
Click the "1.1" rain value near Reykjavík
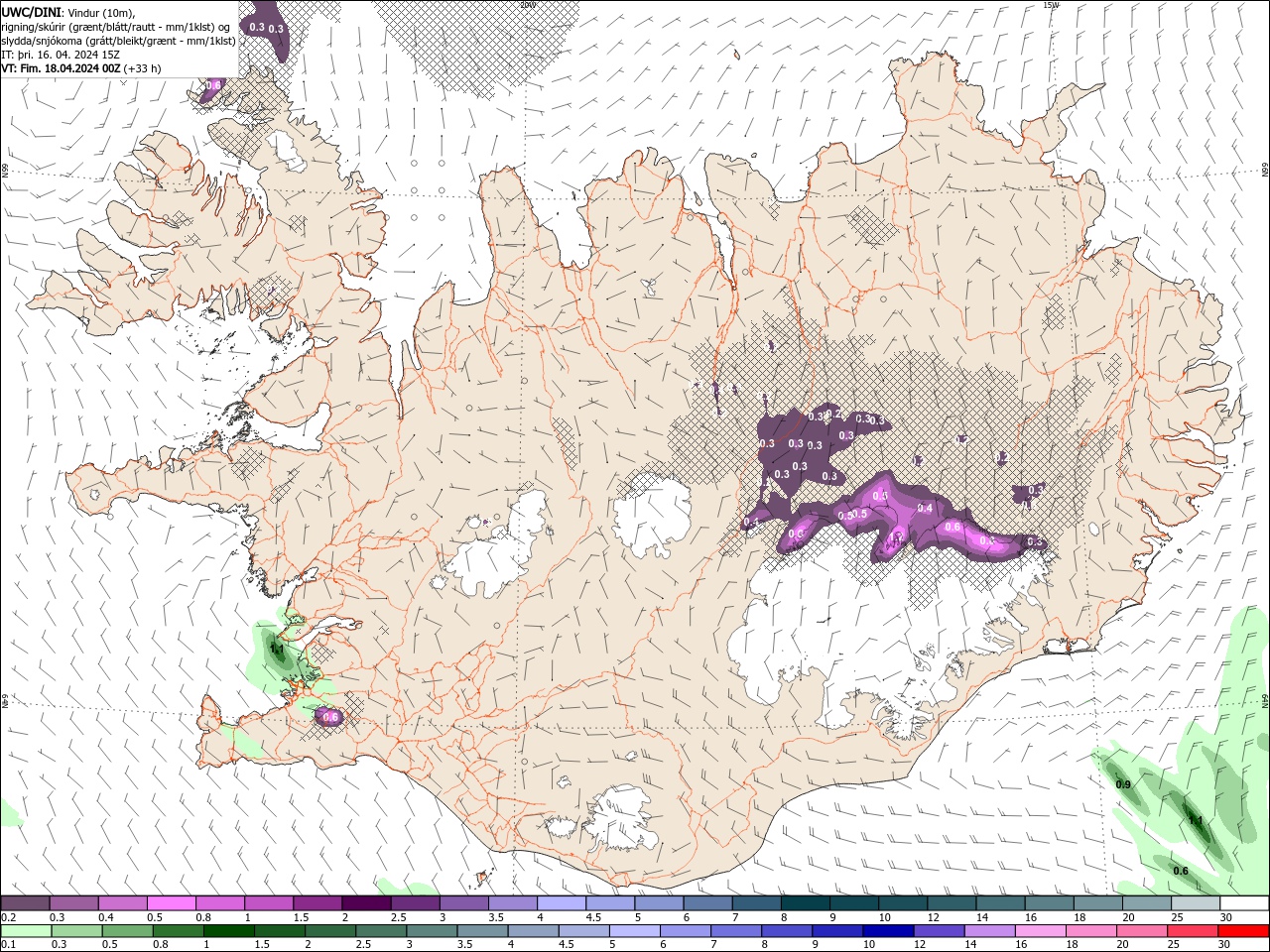(x=277, y=650)
